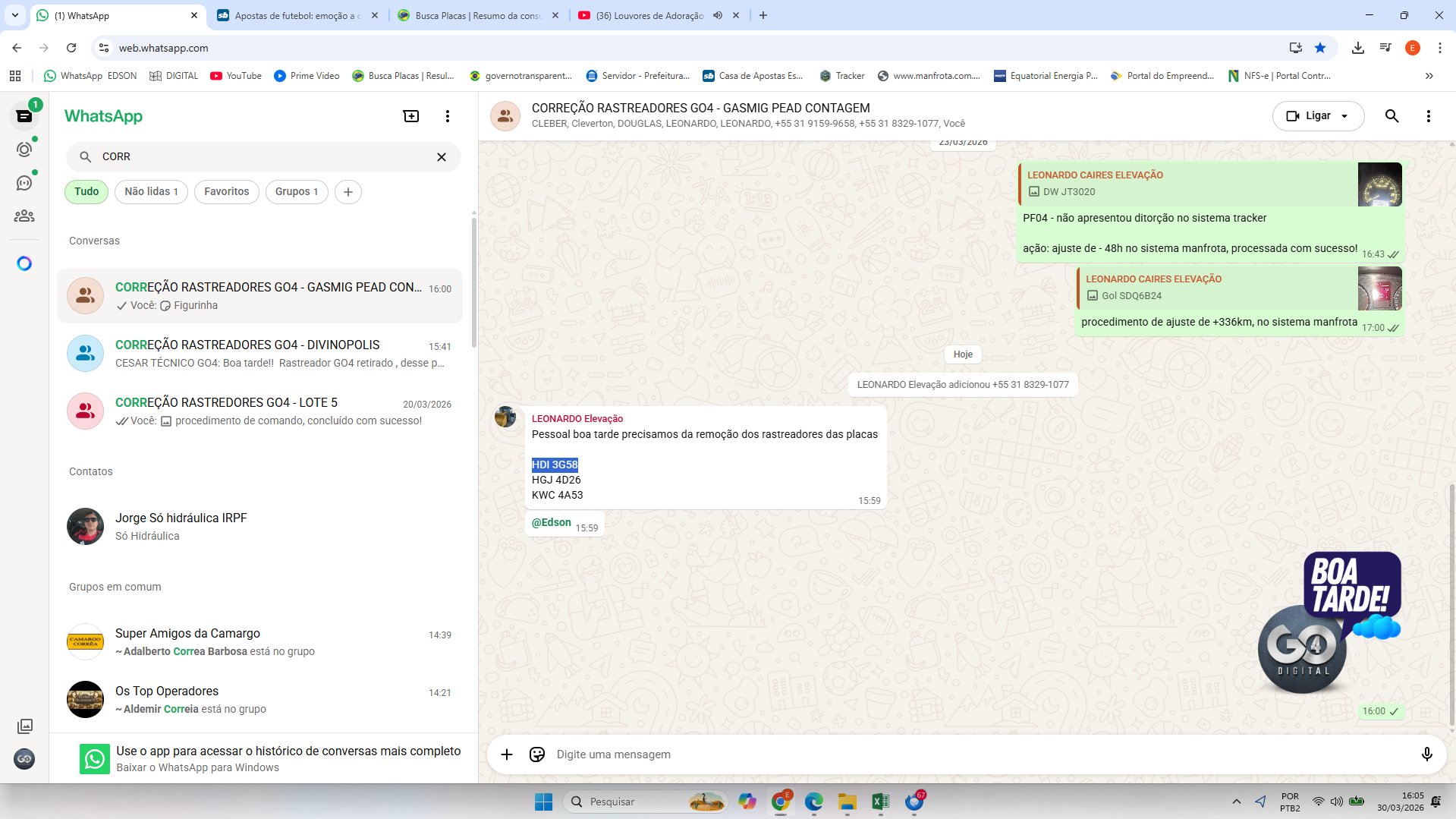Open the Channels icon in left sidebar

click(24, 183)
